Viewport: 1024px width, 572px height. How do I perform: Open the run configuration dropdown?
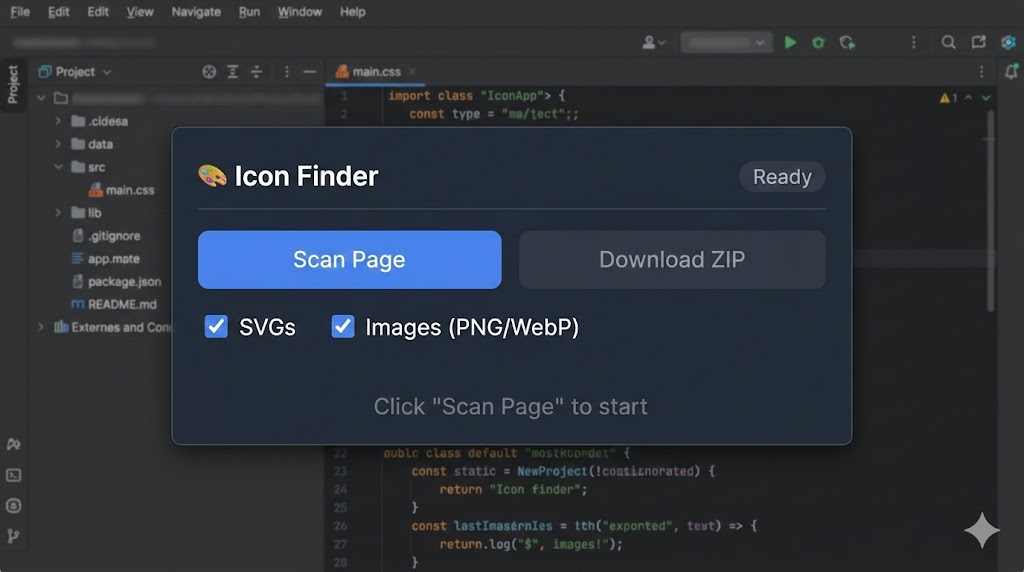726,42
